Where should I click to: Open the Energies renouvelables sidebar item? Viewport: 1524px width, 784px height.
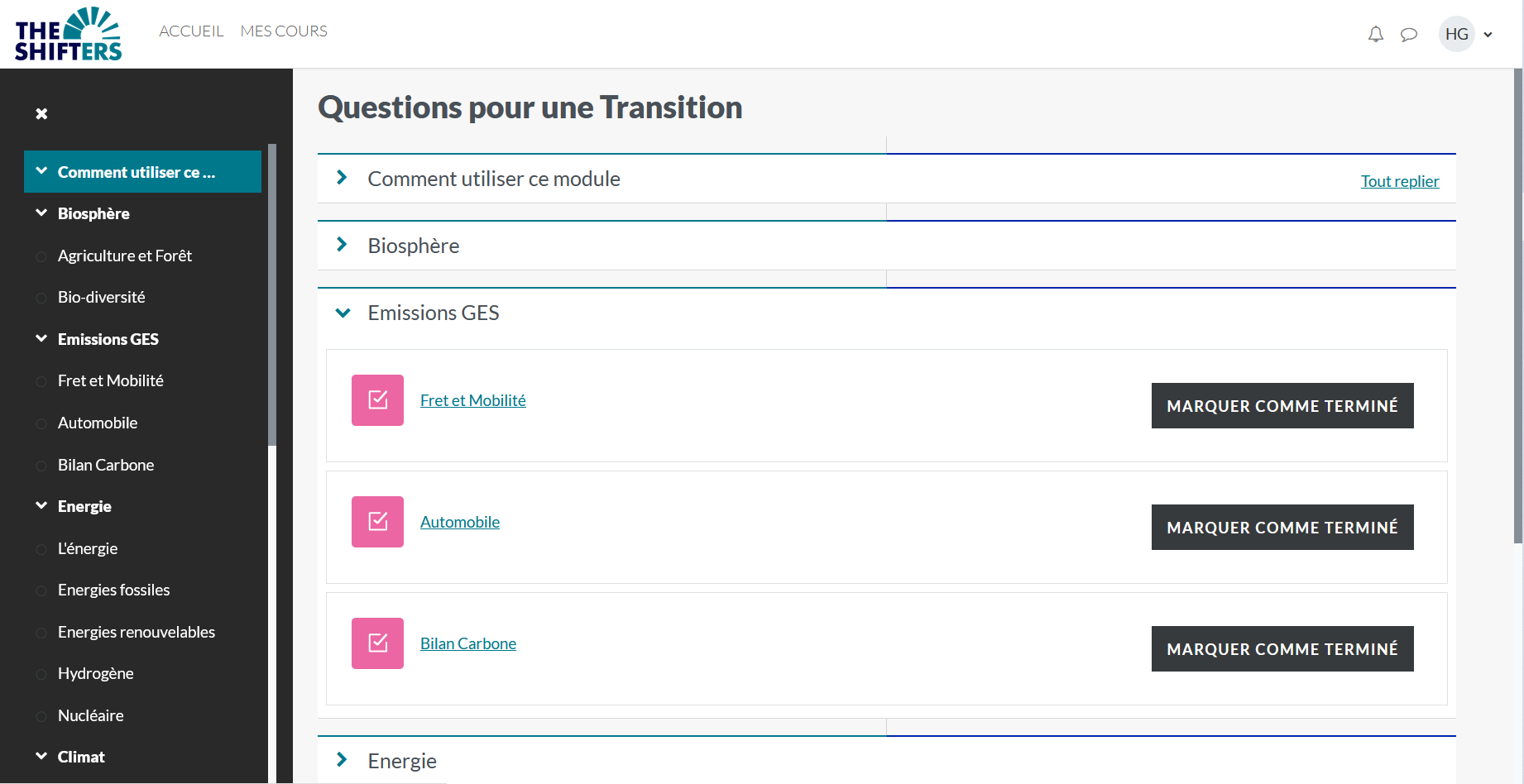[137, 632]
